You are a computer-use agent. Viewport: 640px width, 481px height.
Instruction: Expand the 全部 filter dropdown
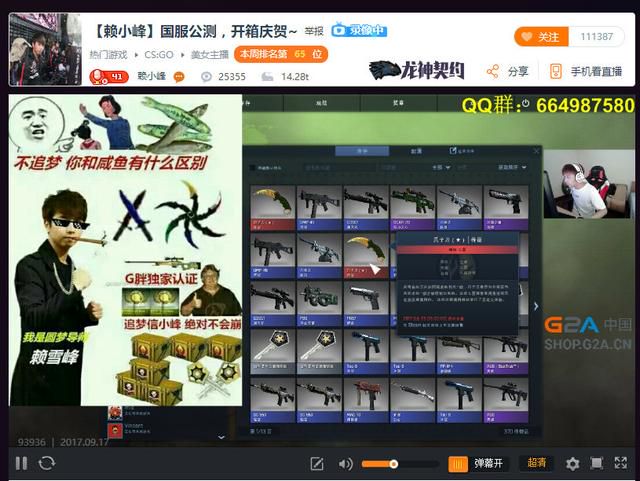[x=441, y=167]
